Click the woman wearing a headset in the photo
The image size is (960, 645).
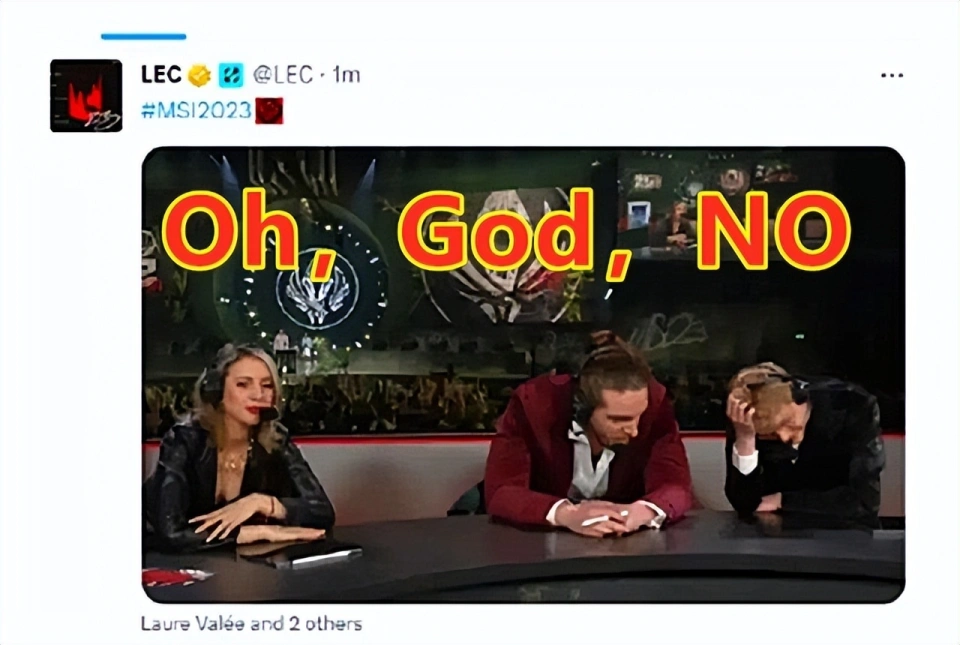point(239,447)
